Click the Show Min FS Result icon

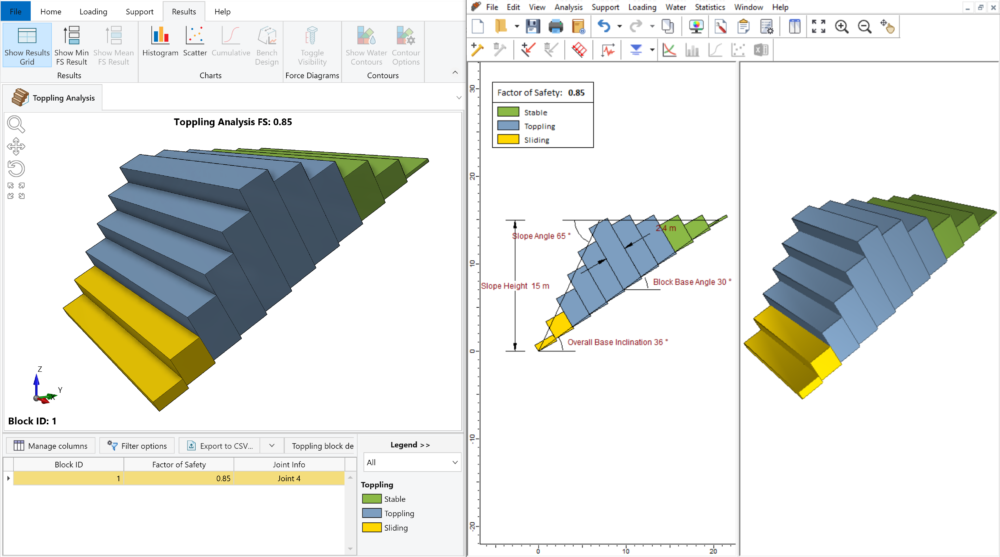click(71, 45)
